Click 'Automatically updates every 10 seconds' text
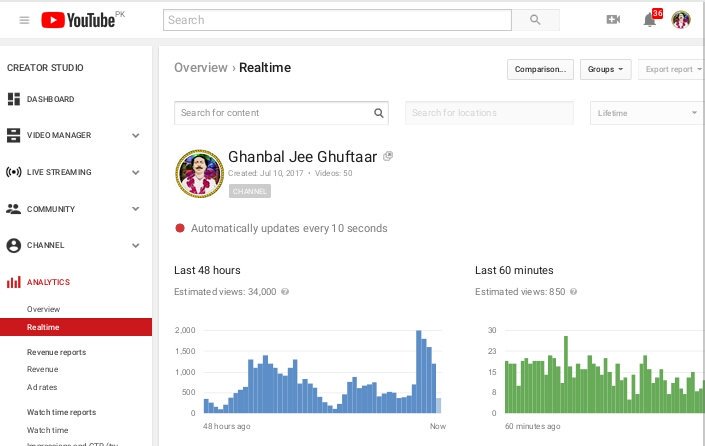This screenshot has width=705, height=446. point(289,228)
